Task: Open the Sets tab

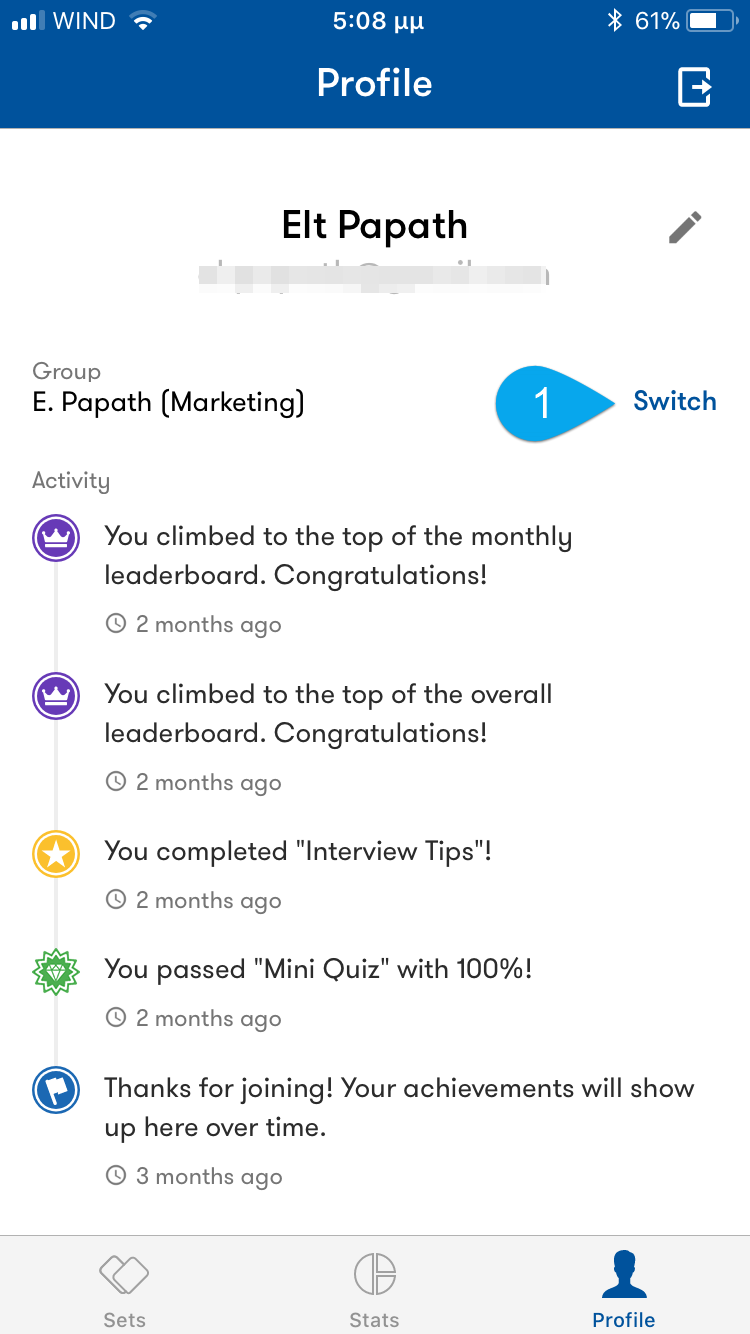Action: [x=124, y=1290]
